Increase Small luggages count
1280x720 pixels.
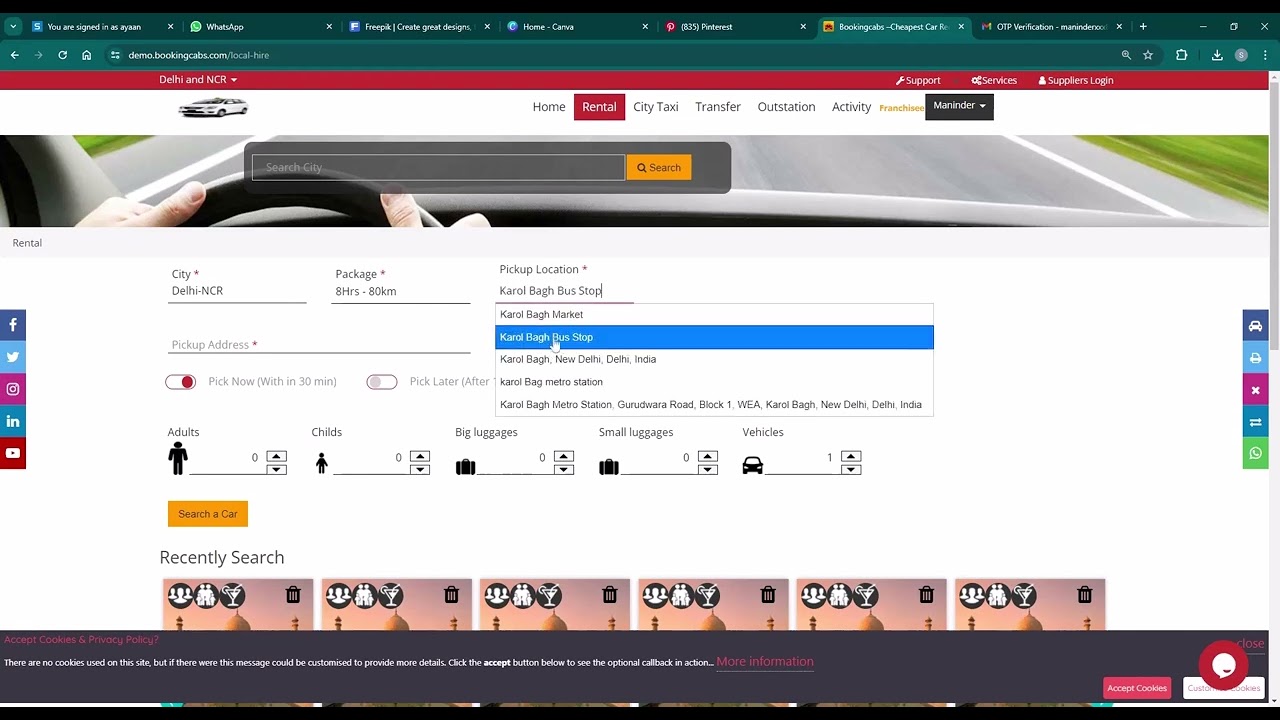click(708, 456)
